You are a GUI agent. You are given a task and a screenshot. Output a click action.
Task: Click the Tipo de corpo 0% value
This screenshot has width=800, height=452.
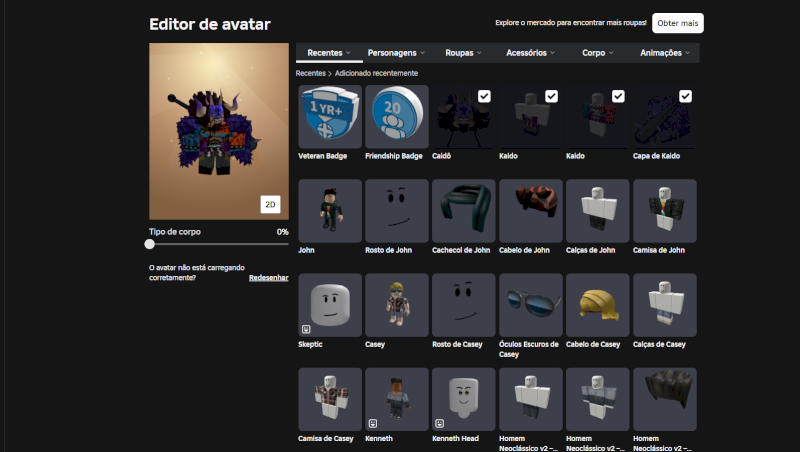pyautogui.click(x=283, y=232)
